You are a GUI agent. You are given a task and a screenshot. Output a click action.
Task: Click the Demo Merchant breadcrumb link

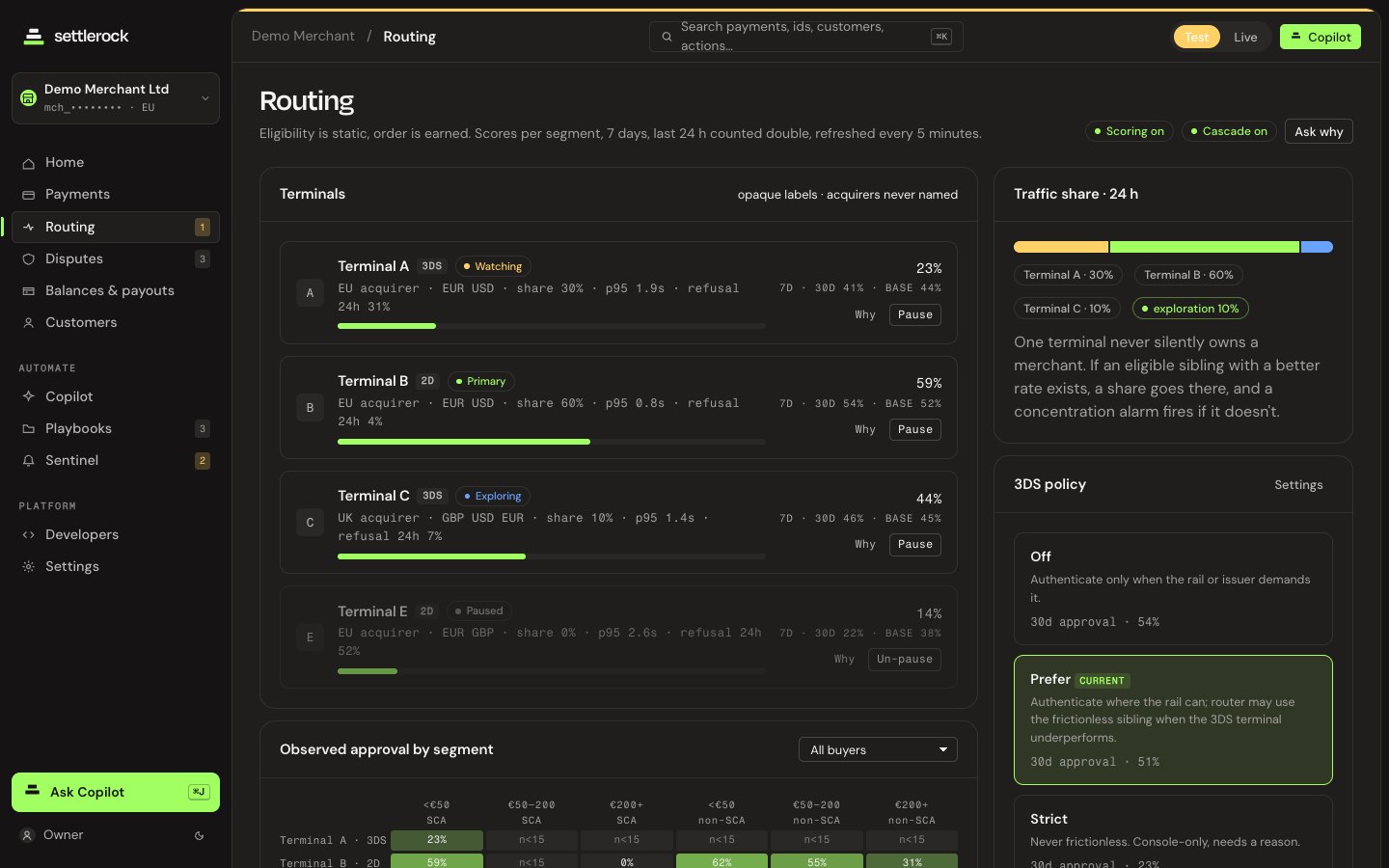(303, 37)
